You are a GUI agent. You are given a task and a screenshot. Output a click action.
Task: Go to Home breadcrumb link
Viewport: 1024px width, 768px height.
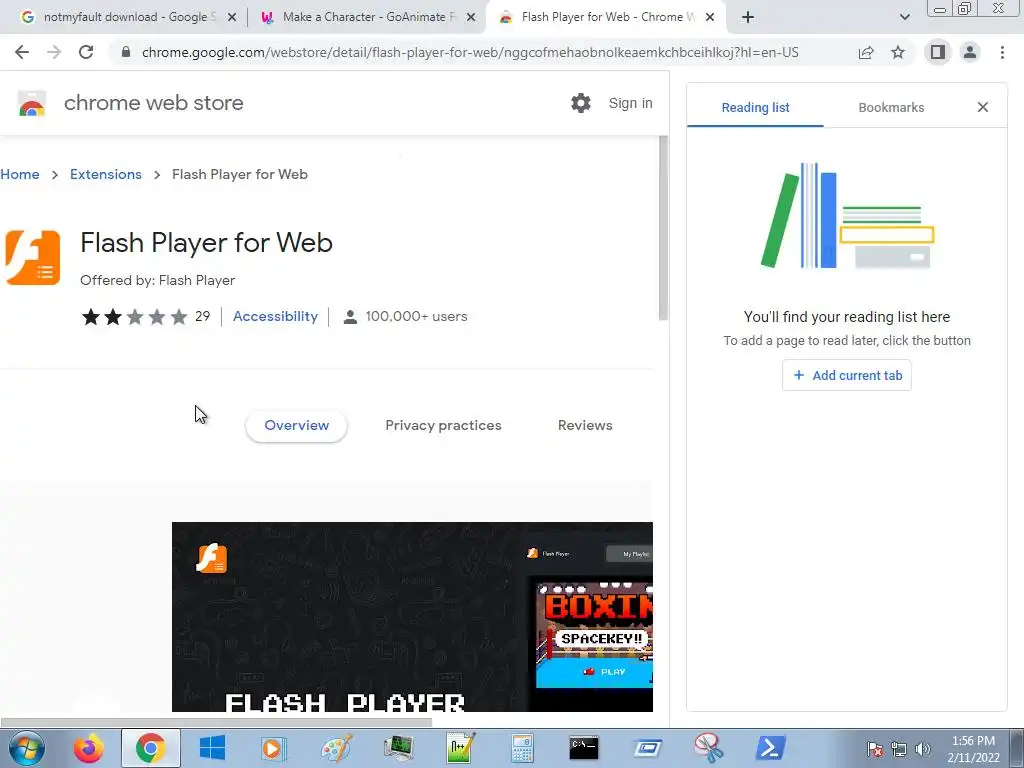click(x=20, y=174)
